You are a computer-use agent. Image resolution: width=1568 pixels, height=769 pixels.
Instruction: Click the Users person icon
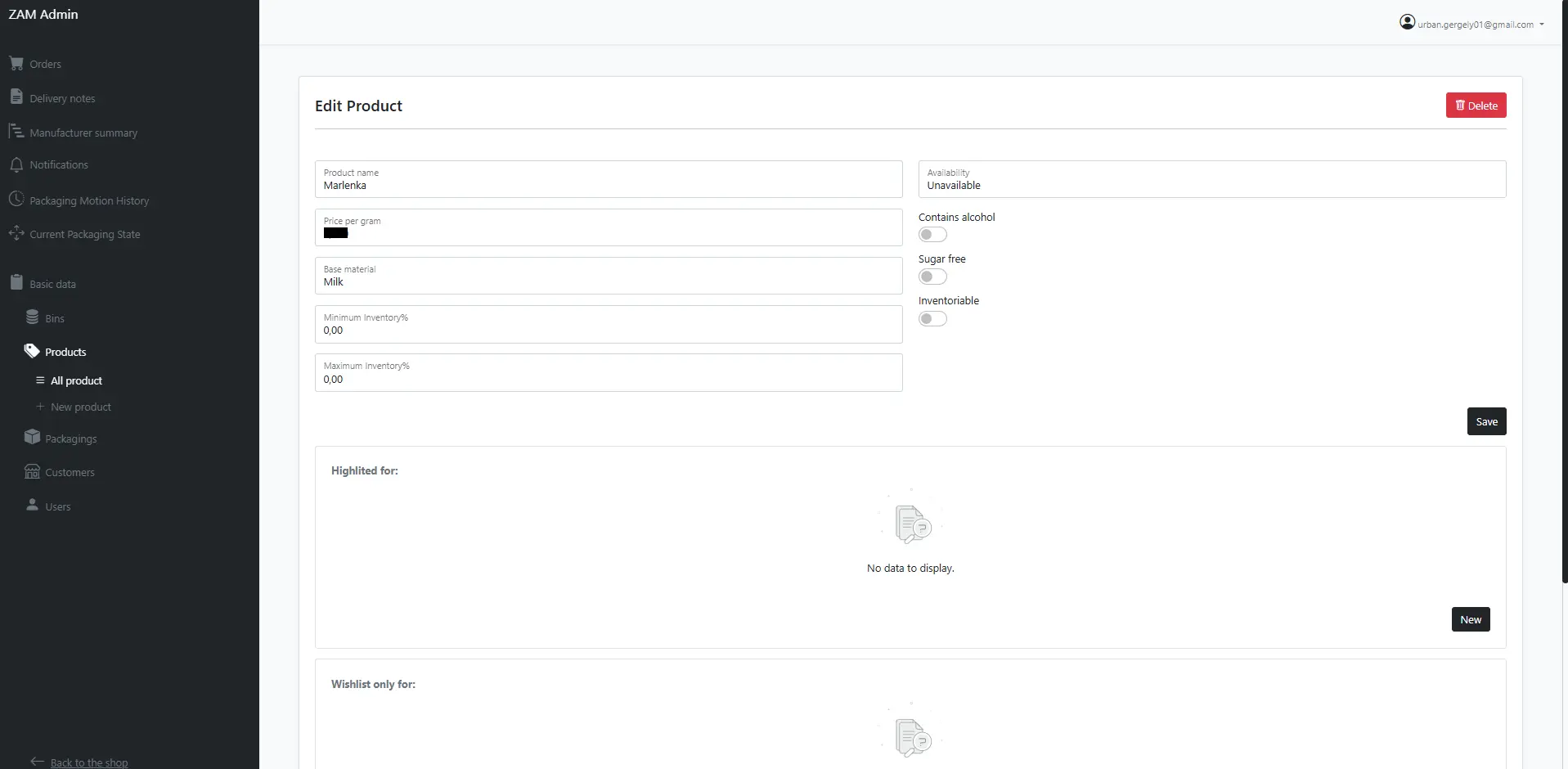33,505
